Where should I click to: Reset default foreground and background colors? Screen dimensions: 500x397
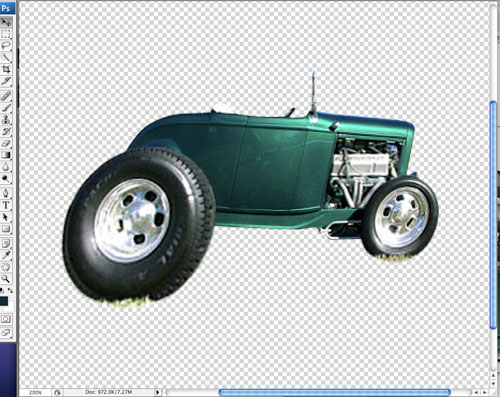(x=2, y=290)
